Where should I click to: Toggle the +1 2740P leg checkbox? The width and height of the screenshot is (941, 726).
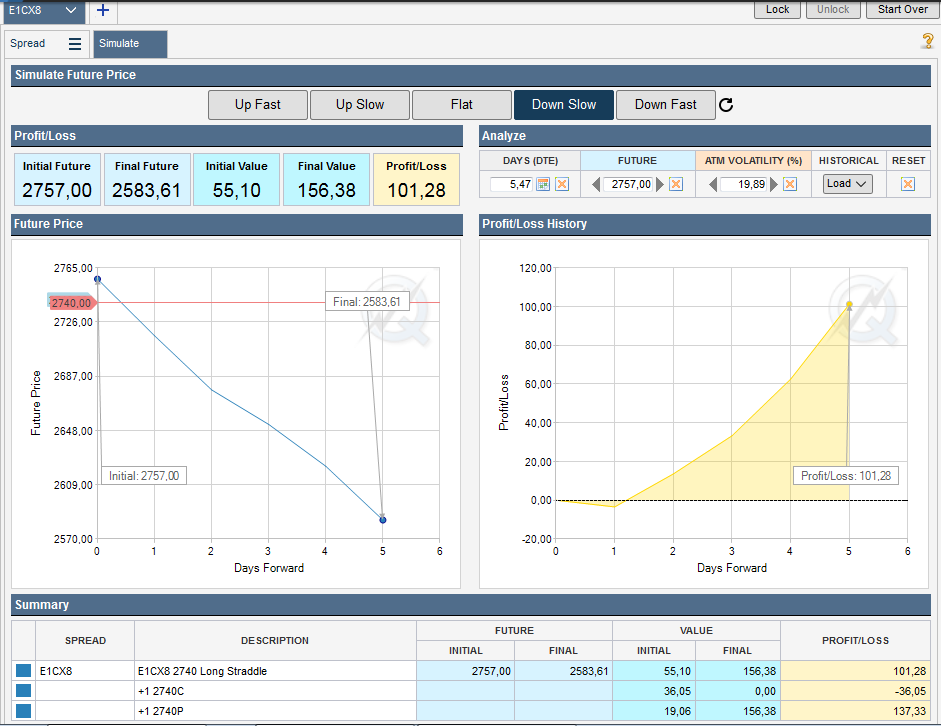[23, 711]
